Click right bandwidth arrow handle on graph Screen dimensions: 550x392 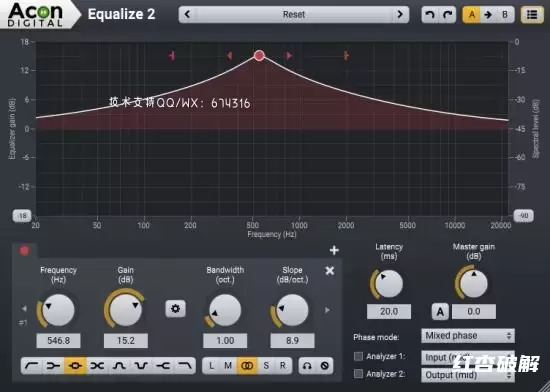coord(289,55)
